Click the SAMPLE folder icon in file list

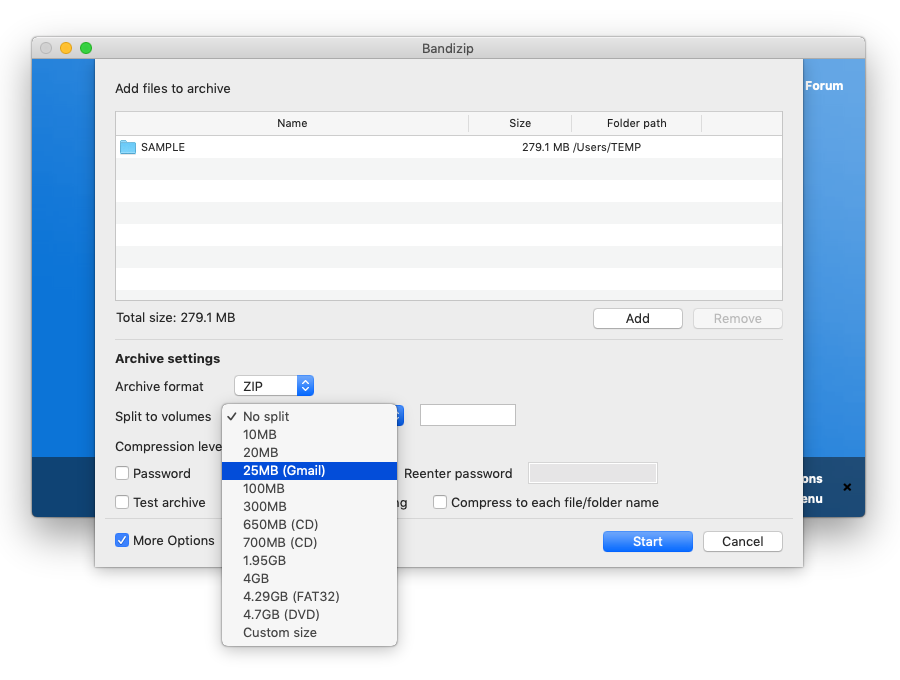coord(128,147)
